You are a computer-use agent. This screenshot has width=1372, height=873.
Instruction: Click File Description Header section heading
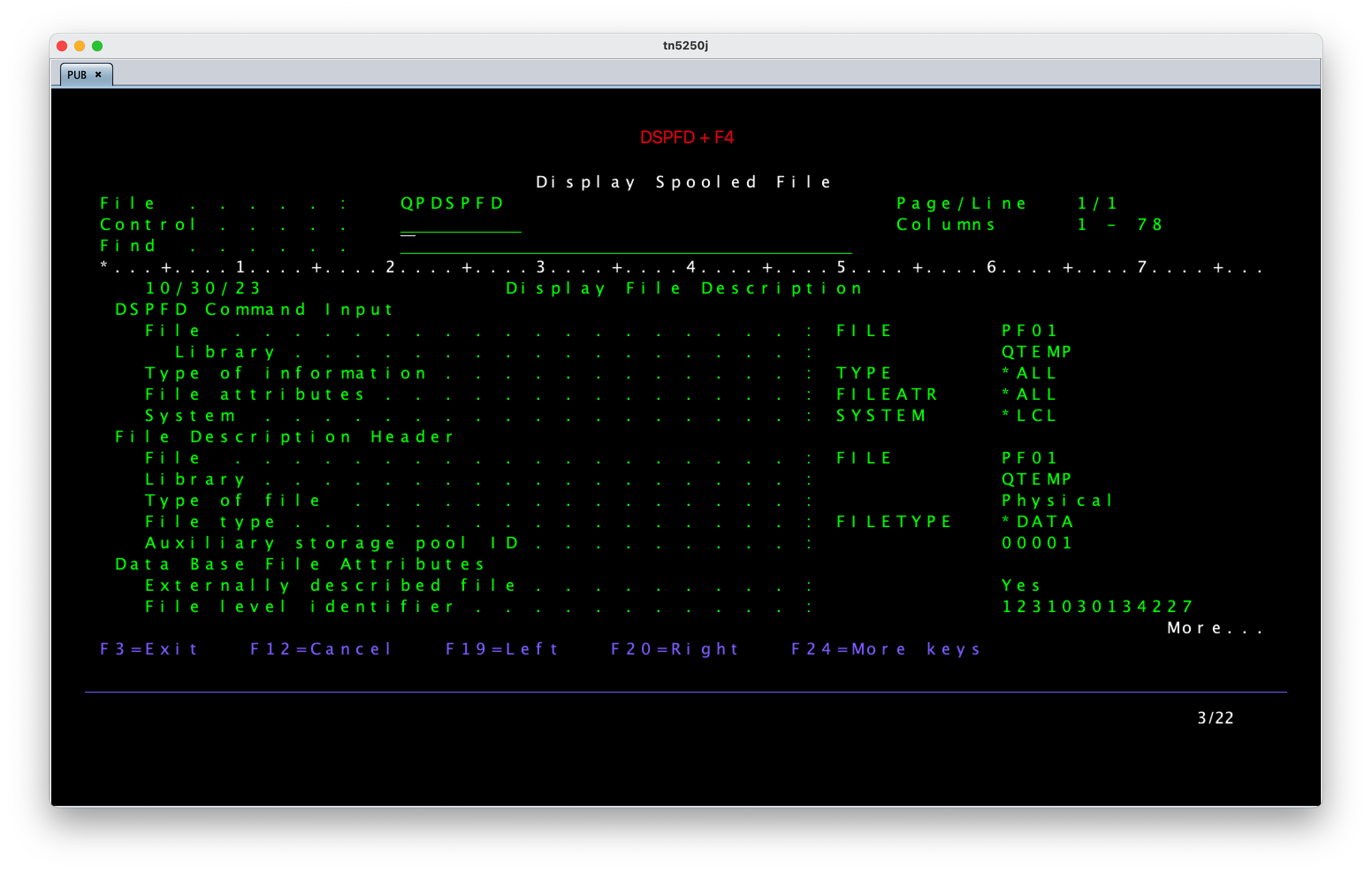click(x=284, y=437)
